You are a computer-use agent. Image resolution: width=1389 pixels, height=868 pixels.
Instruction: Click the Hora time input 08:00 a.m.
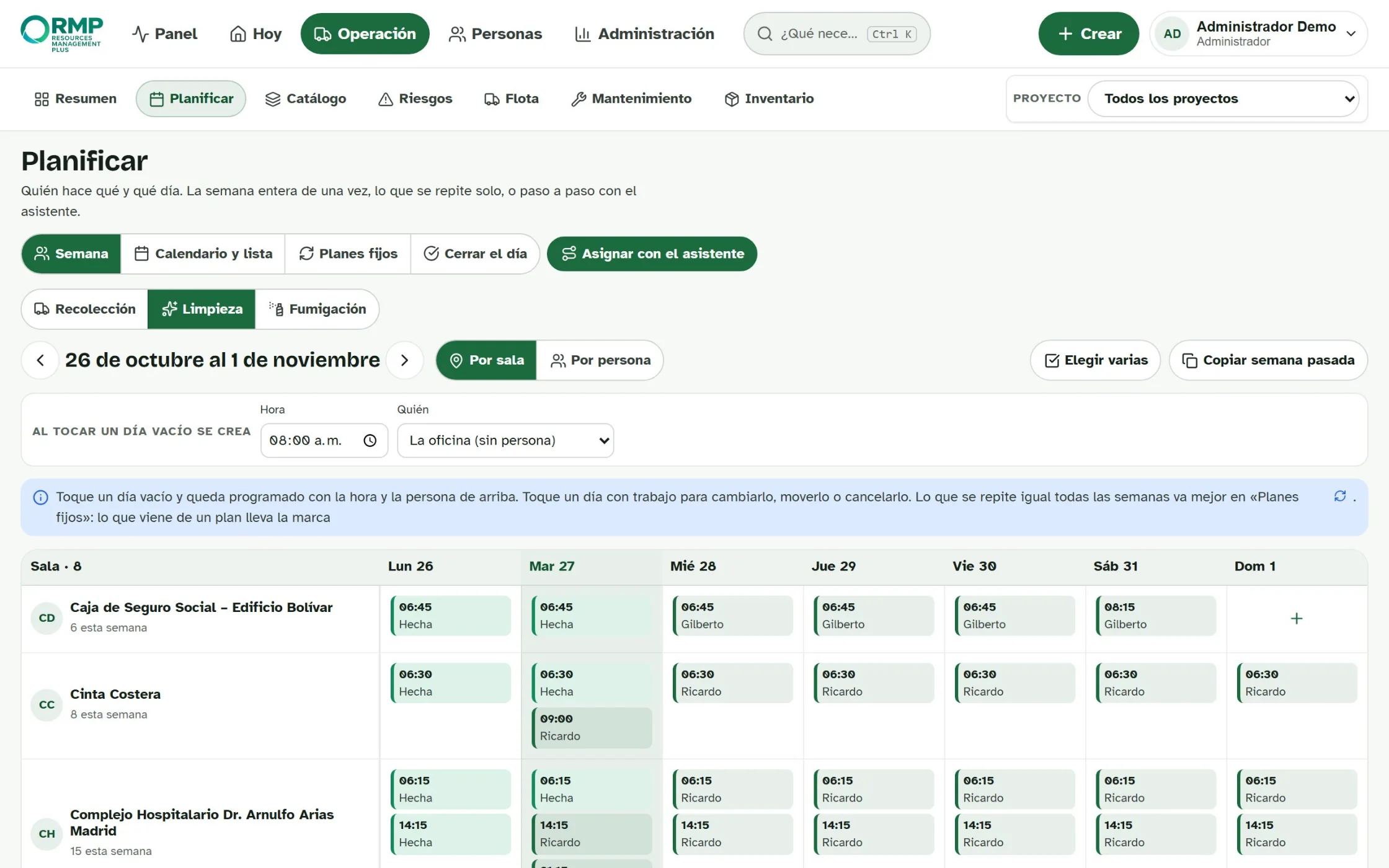point(324,441)
